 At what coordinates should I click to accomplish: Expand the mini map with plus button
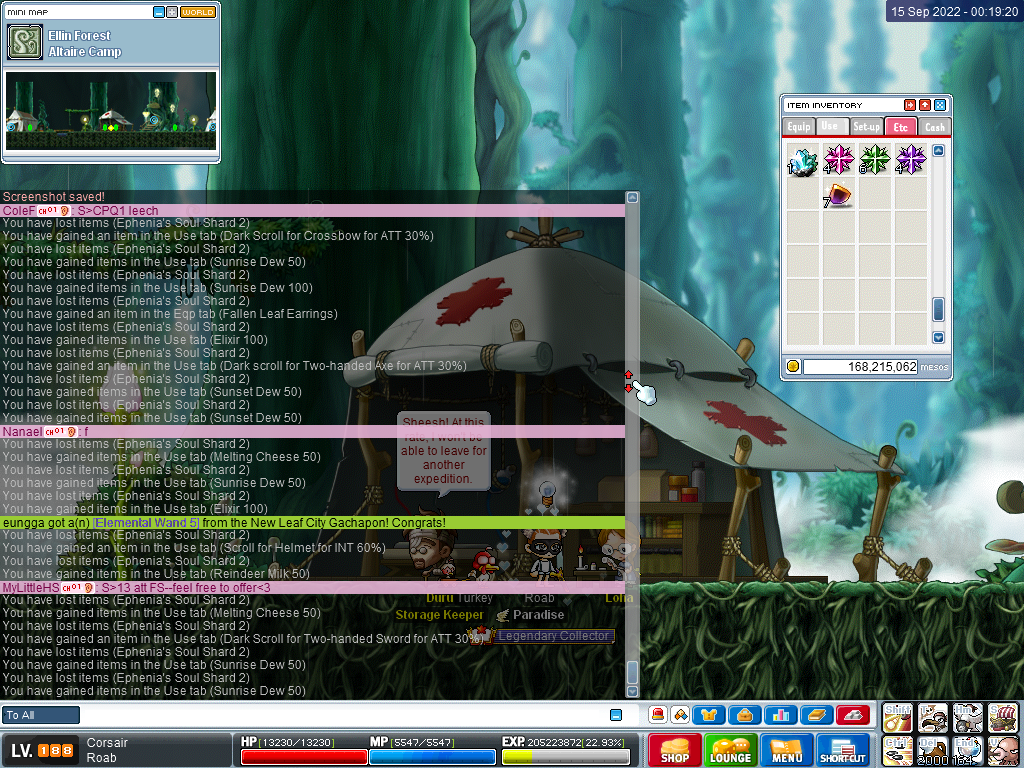172,13
